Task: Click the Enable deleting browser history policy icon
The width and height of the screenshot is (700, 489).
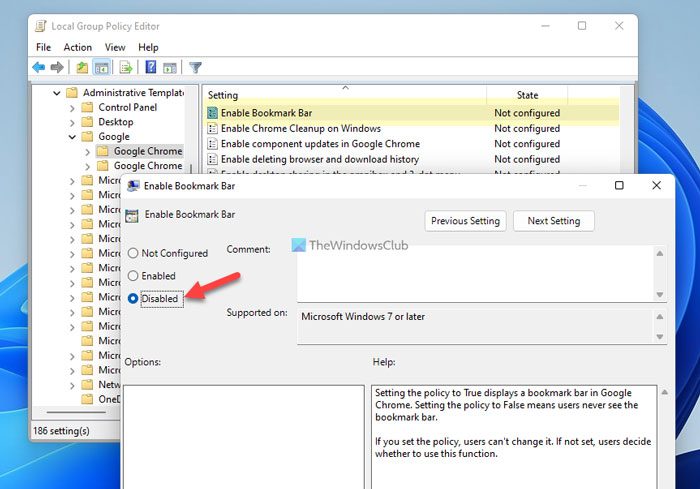Action: [x=212, y=159]
